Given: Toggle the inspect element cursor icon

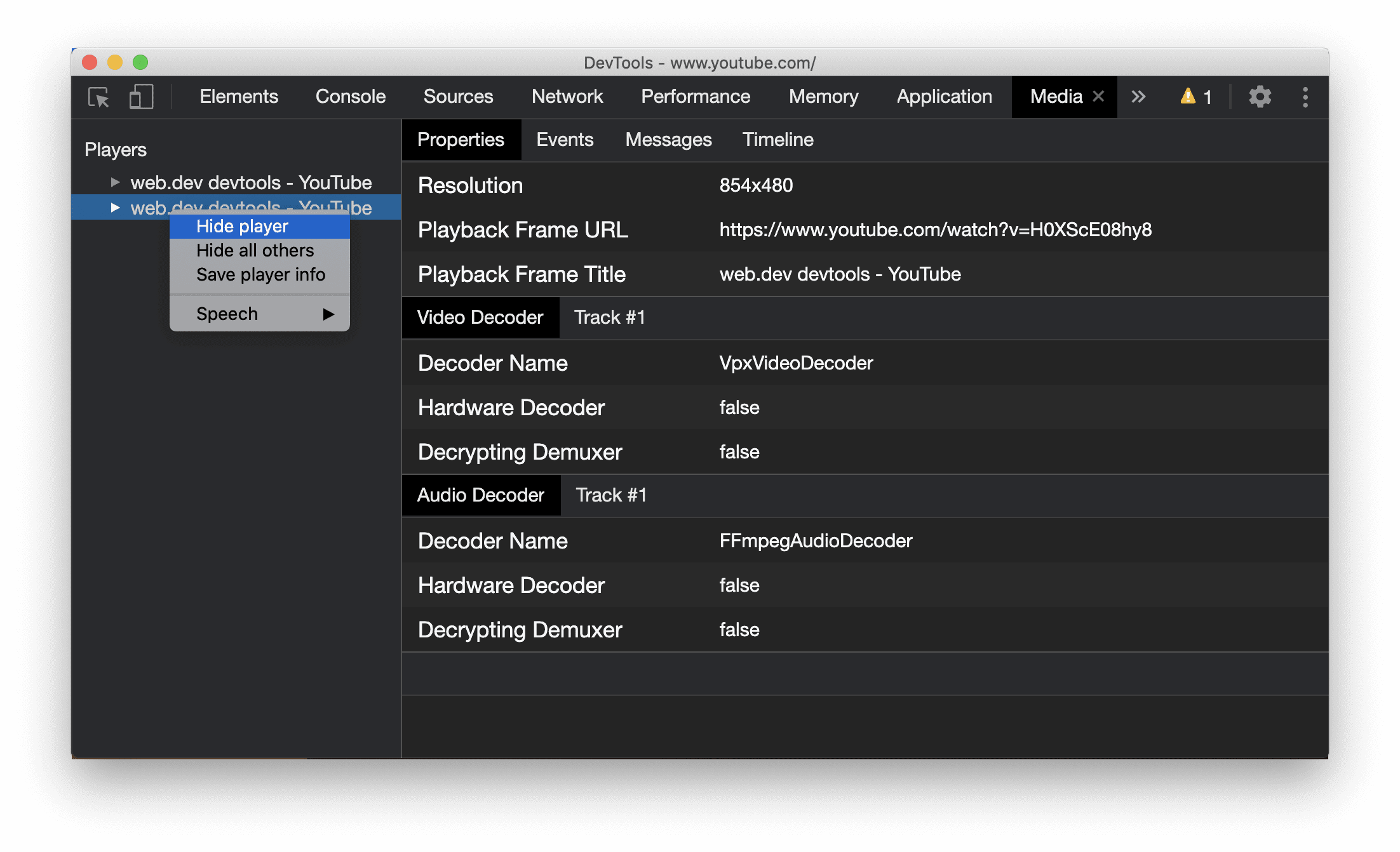Looking at the screenshot, I should click(100, 96).
